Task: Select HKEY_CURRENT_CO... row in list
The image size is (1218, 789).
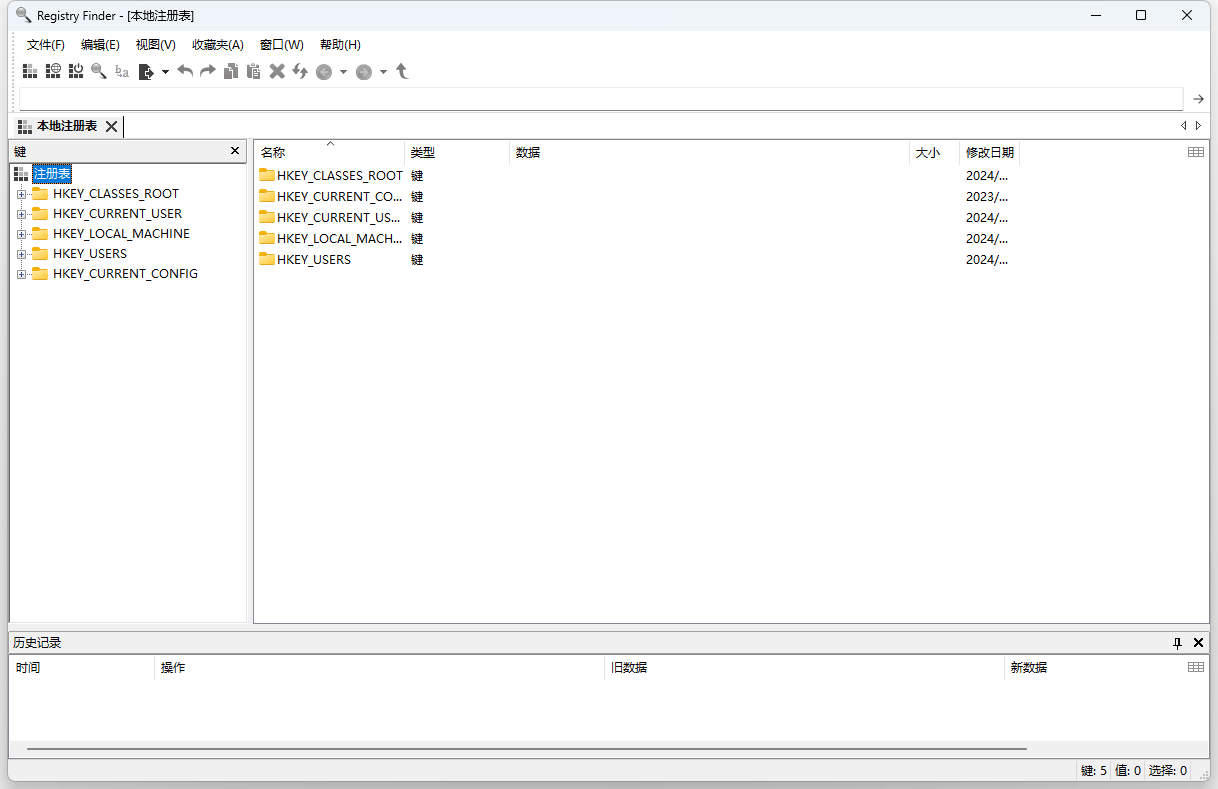Action: coord(638,196)
